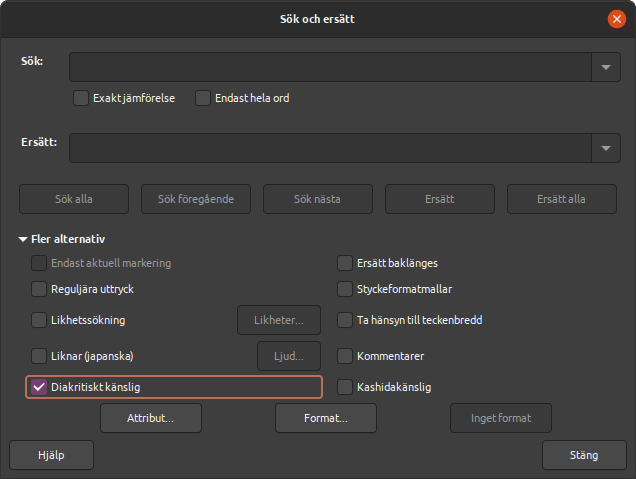
Task: Open the Format... dialog button
Action: [x=326, y=418]
